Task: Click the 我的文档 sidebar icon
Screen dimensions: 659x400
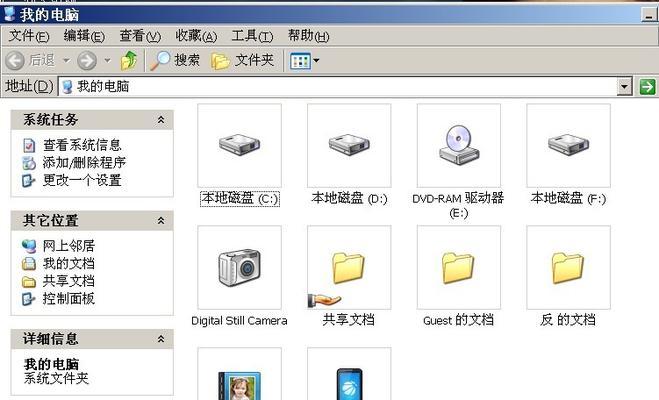Action: tap(29, 263)
